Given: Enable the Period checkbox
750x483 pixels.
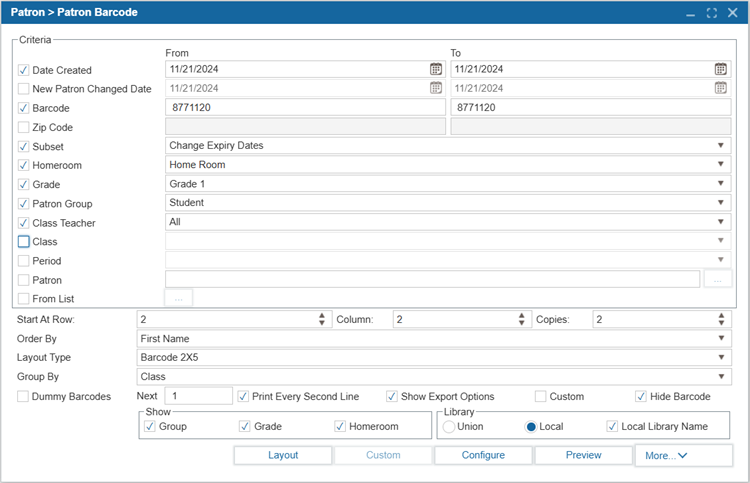Looking at the screenshot, I should click(23, 261).
